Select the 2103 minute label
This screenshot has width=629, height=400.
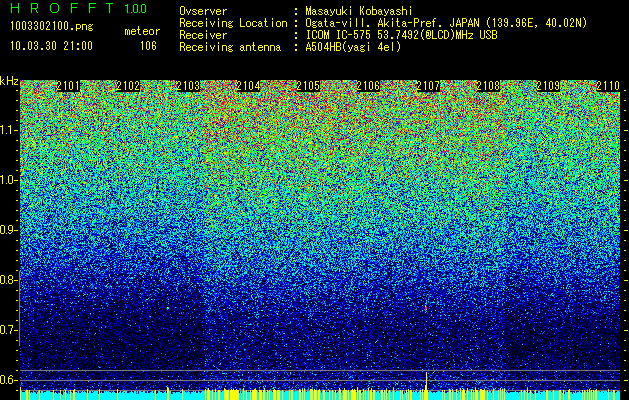click(188, 86)
